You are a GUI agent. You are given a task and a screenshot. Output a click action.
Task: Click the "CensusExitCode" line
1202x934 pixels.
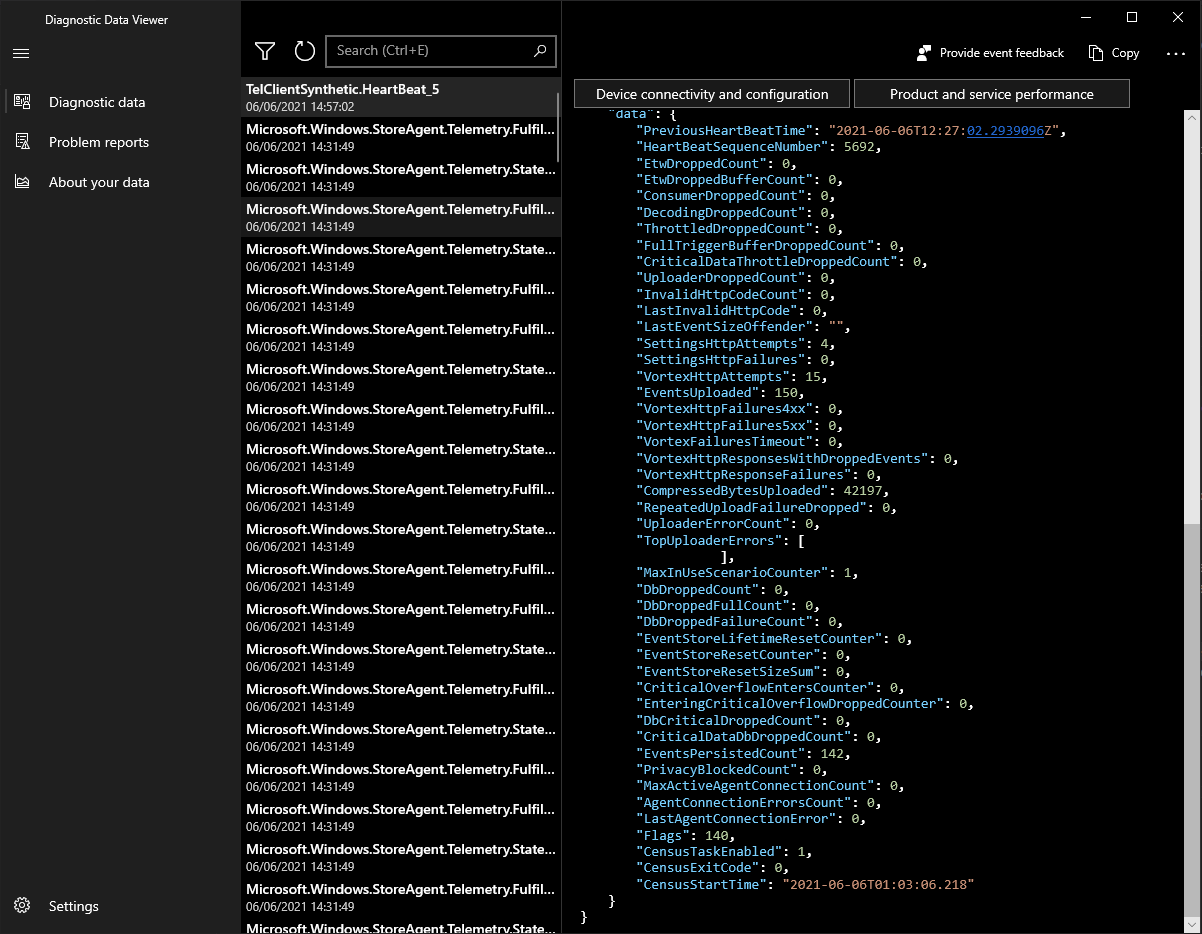[x=712, y=868]
